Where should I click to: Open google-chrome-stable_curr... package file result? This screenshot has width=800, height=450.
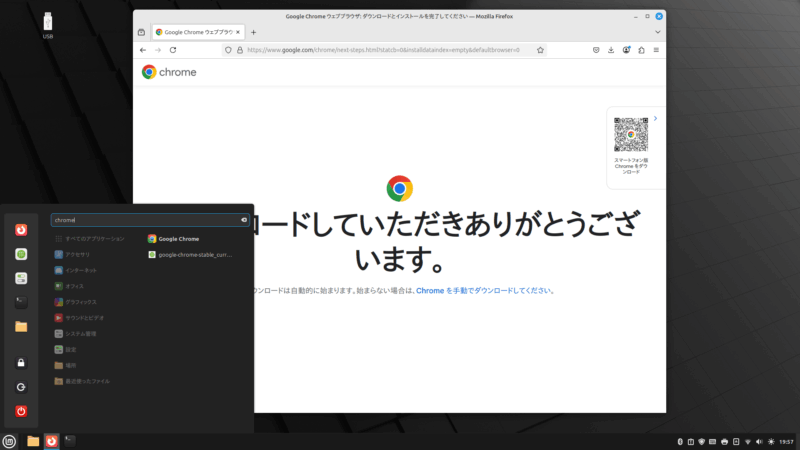click(190, 255)
